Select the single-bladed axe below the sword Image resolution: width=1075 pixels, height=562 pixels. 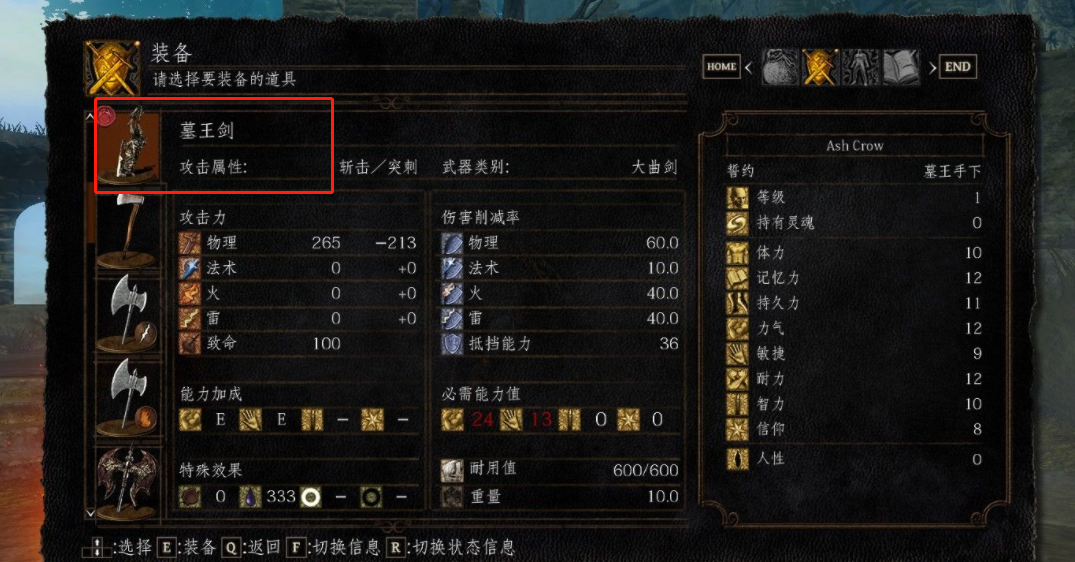[x=128, y=231]
